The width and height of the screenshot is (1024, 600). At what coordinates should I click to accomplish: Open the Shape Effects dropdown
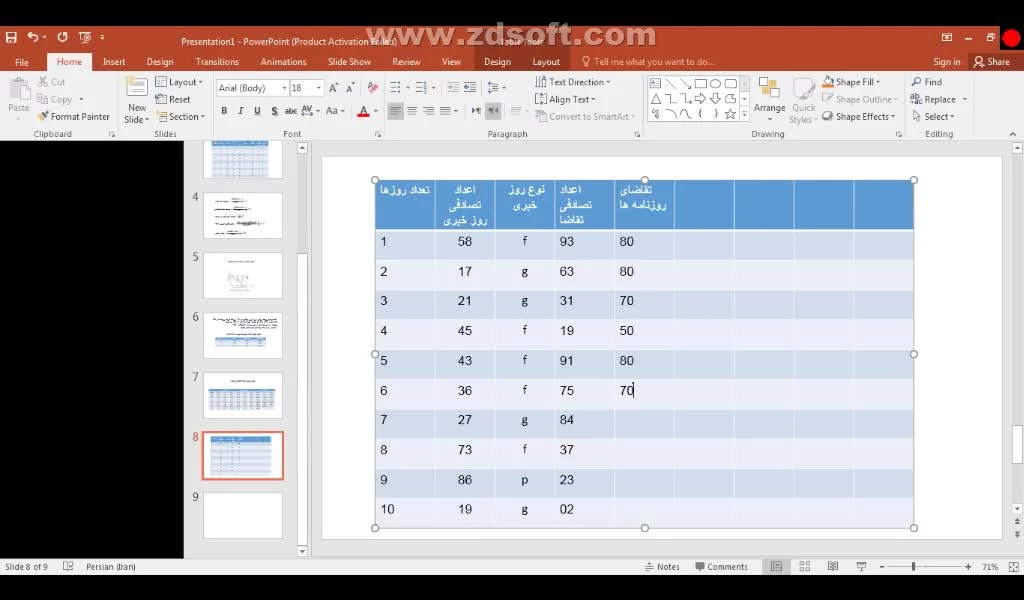(859, 117)
